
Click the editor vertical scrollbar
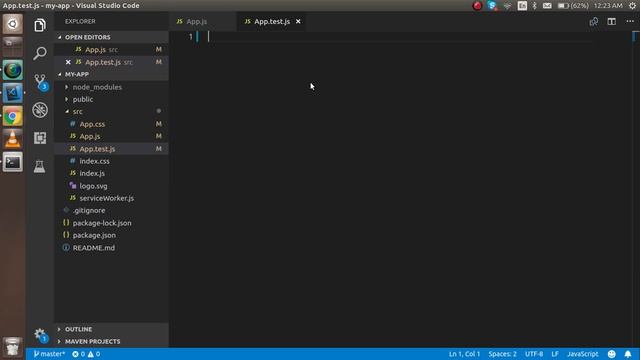(x=635, y=189)
